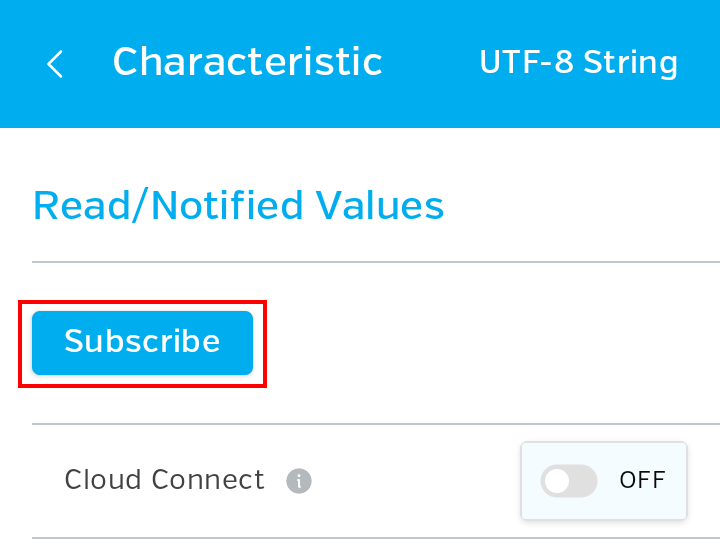Click the blue header bar title text
Viewport: 720px width, 554px height.
pyautogui.click(x=247, y=62)
